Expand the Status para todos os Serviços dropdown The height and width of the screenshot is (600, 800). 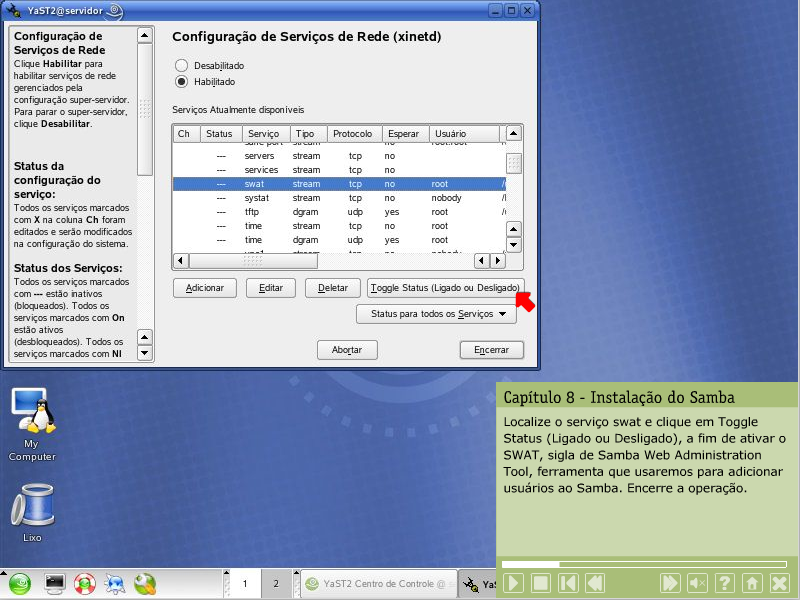pos(436,314)
